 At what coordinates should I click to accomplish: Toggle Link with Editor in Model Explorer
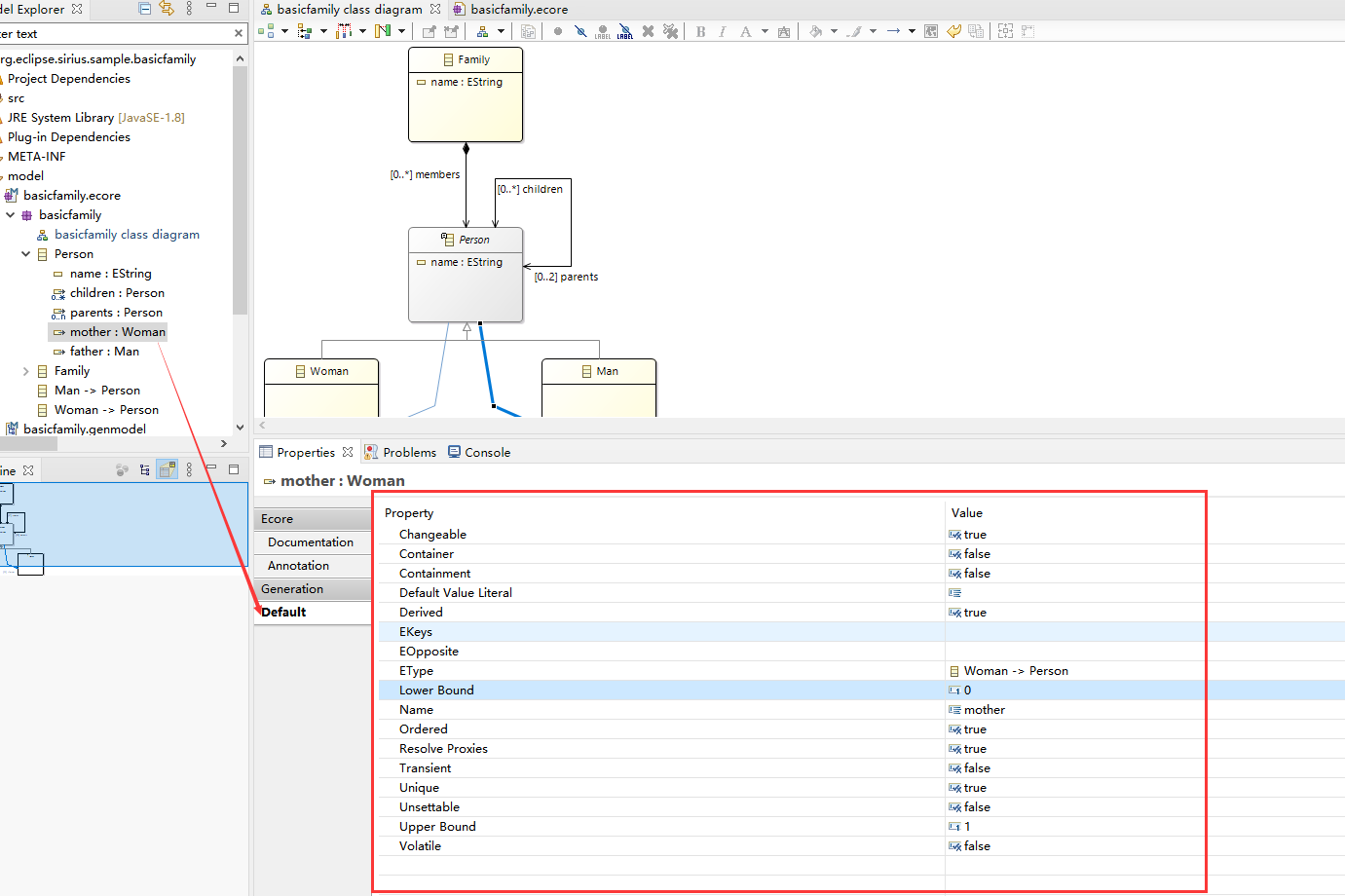pos(167,9)
